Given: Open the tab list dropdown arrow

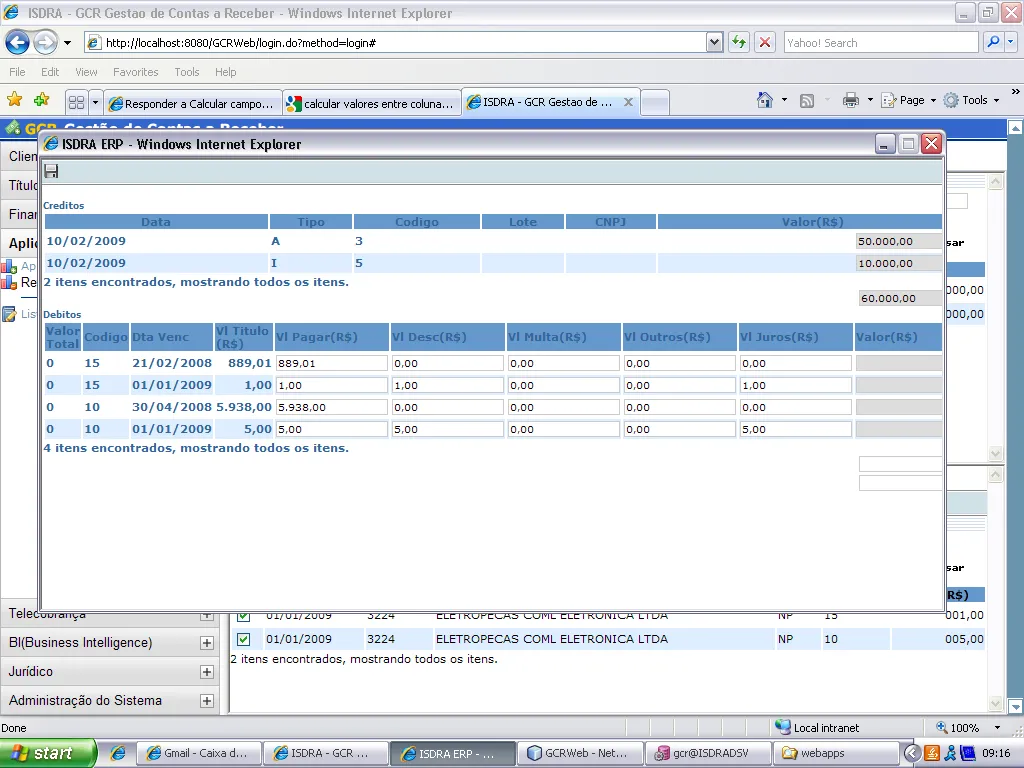Looking at the screenshot, I should click(95, 102).
